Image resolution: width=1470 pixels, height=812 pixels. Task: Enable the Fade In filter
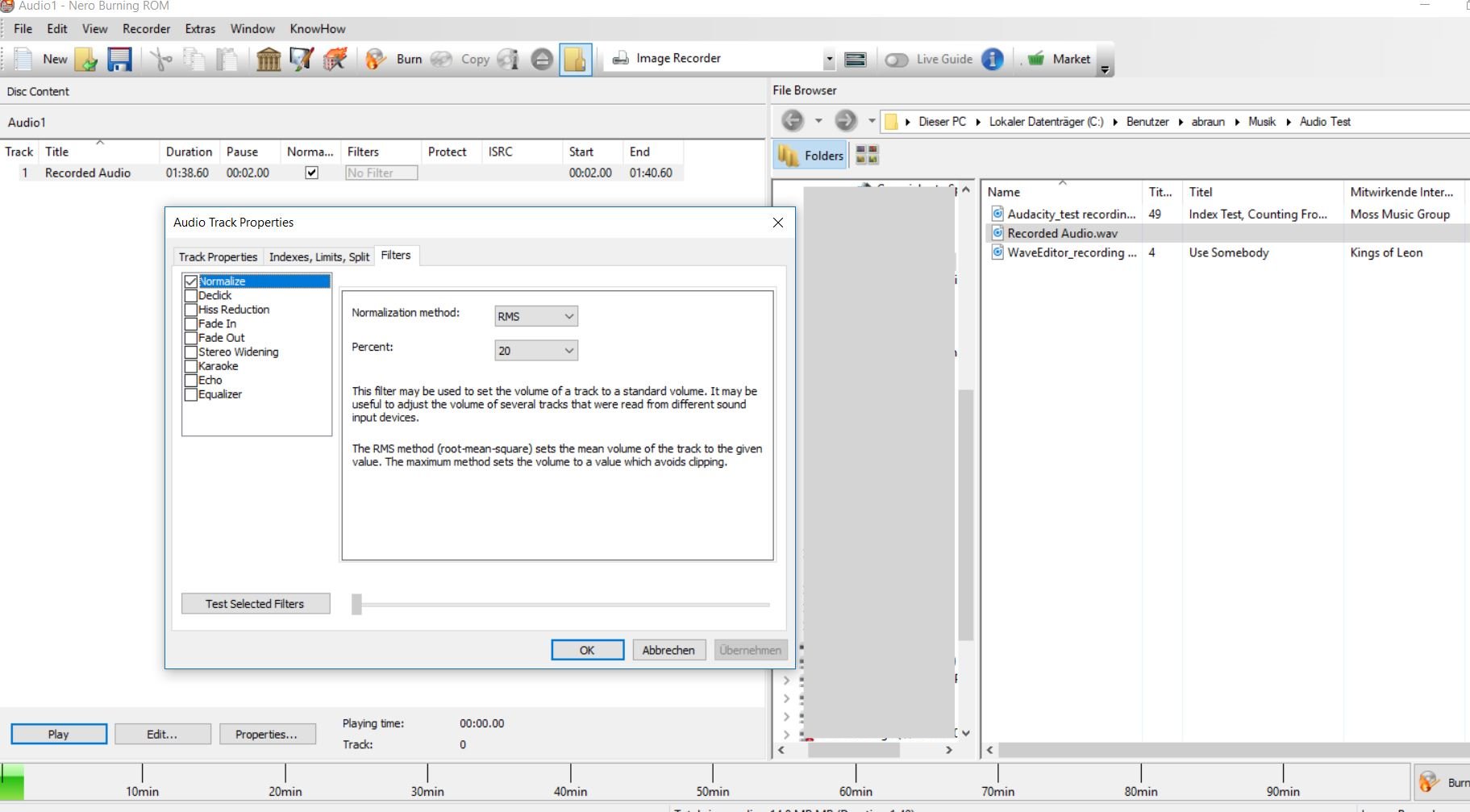click(191, 323)
